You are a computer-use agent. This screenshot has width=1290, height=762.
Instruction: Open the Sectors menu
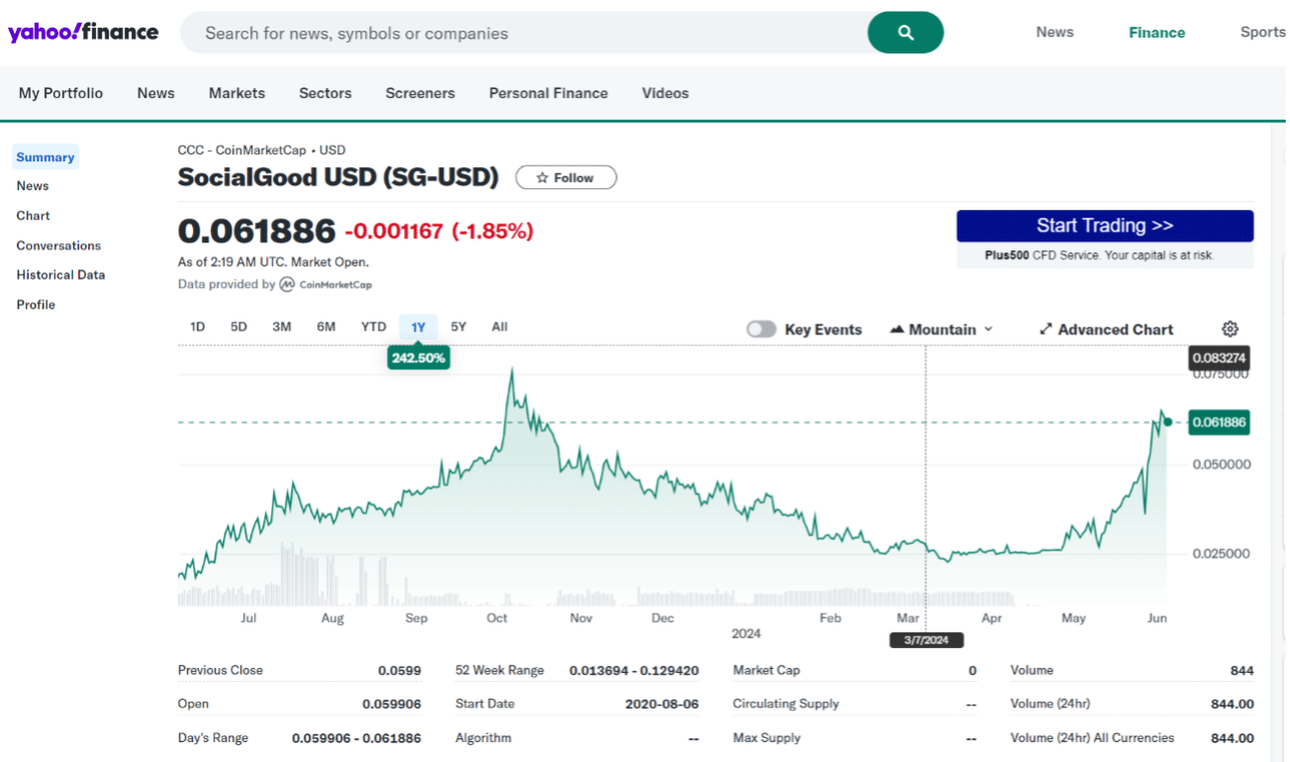(325, 93)
